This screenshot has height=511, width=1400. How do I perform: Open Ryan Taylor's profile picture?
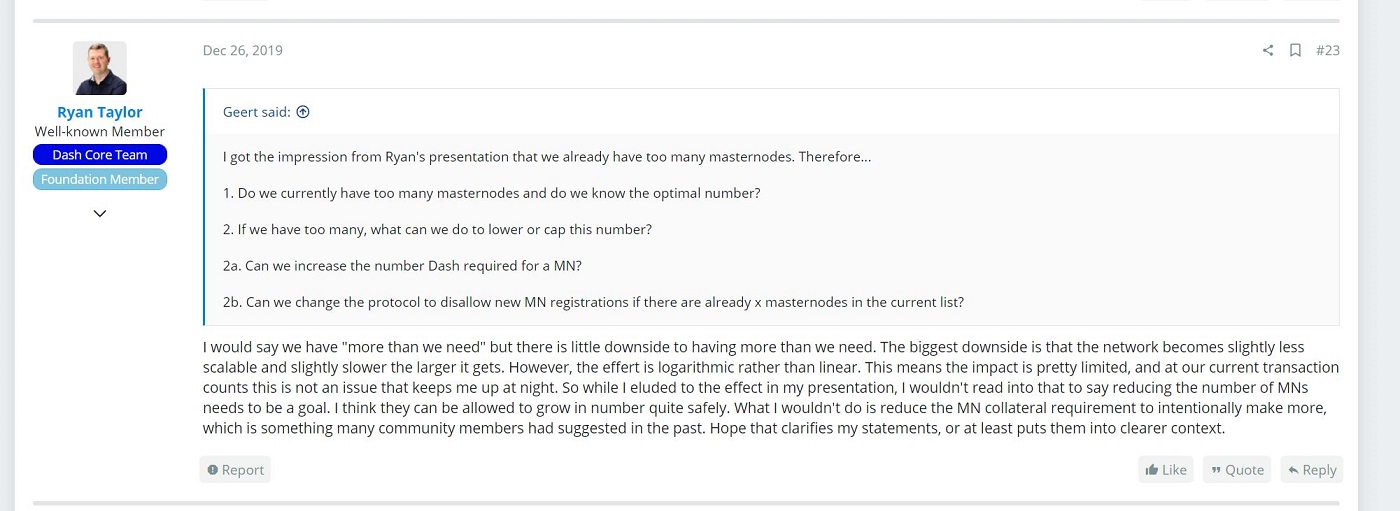click(x=100, y=68)
